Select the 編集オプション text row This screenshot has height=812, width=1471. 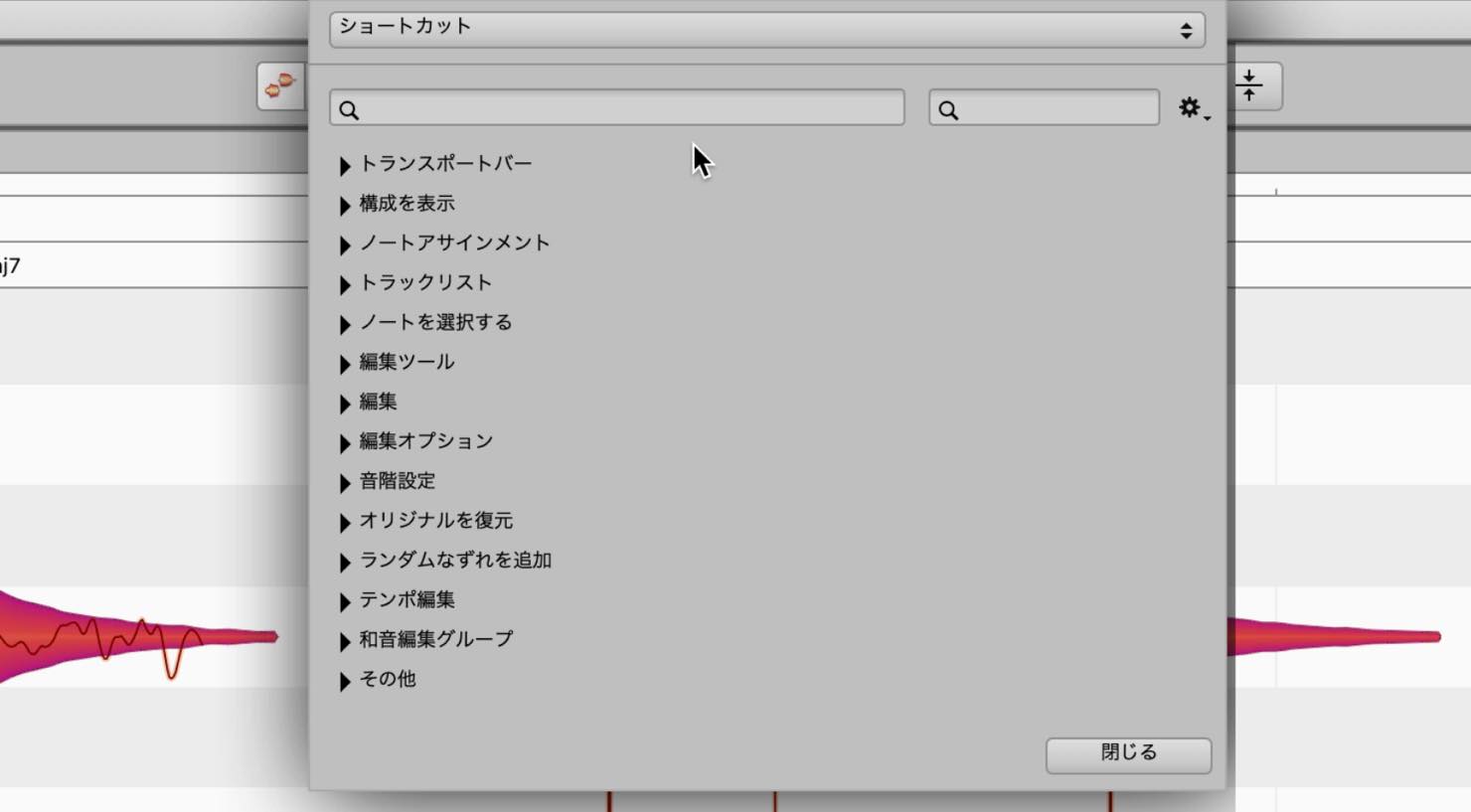pos(425,440)
